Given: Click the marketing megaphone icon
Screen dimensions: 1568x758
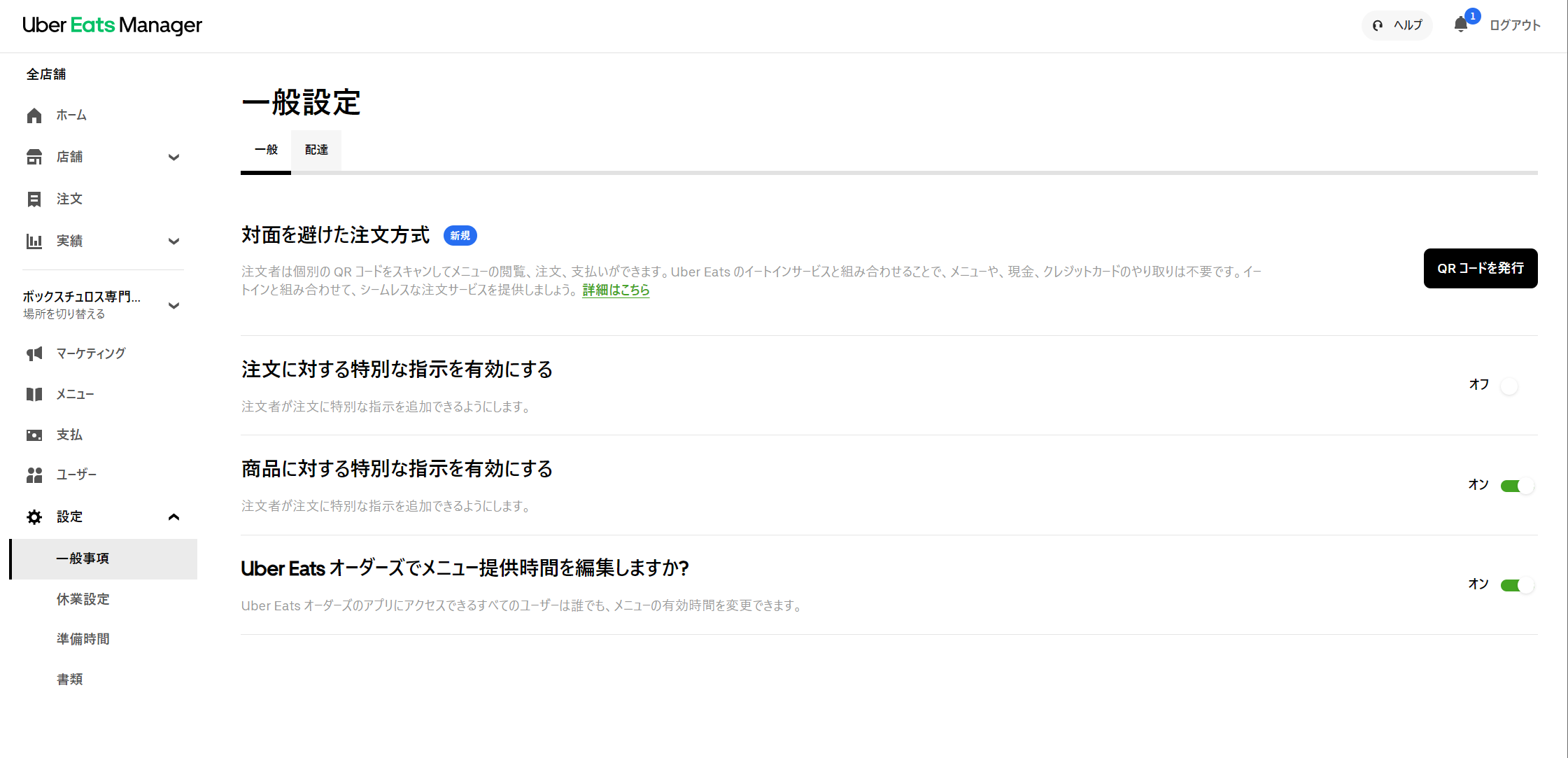Looking at the screenshot, I should click(34, 353).
